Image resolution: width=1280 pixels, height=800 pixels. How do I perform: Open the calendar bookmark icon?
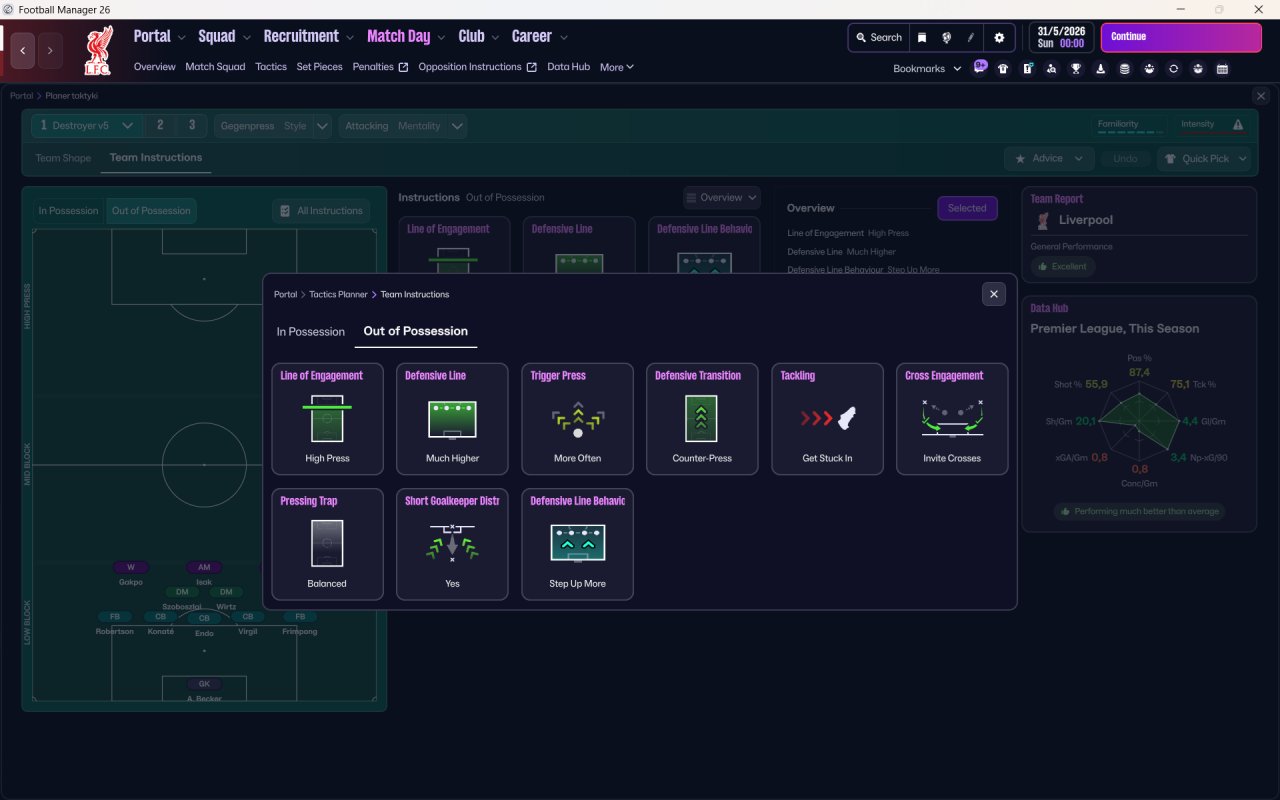(x=1222, y=69)
